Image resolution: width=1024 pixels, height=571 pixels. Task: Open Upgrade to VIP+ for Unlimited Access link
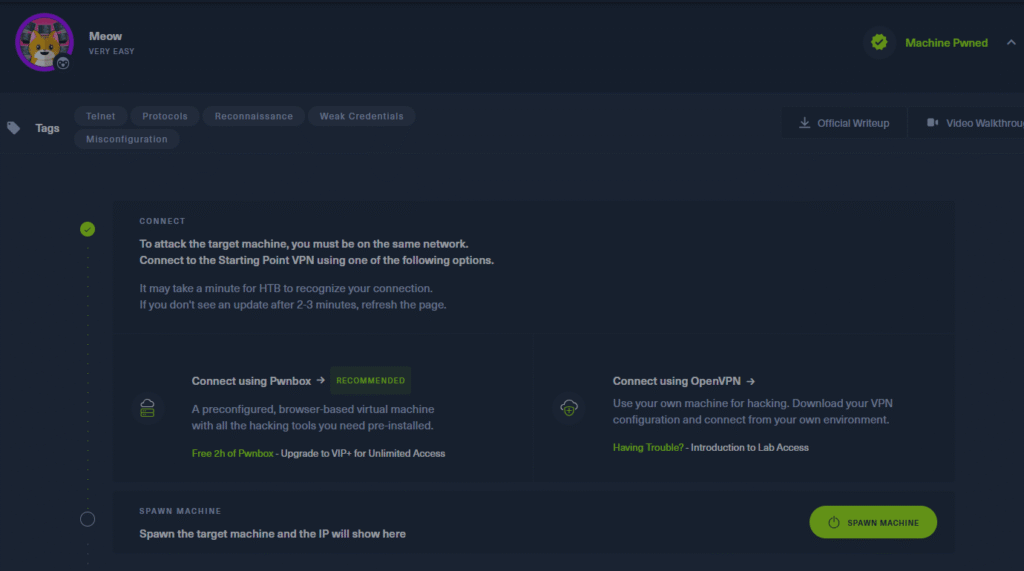[x=362, y=453]
